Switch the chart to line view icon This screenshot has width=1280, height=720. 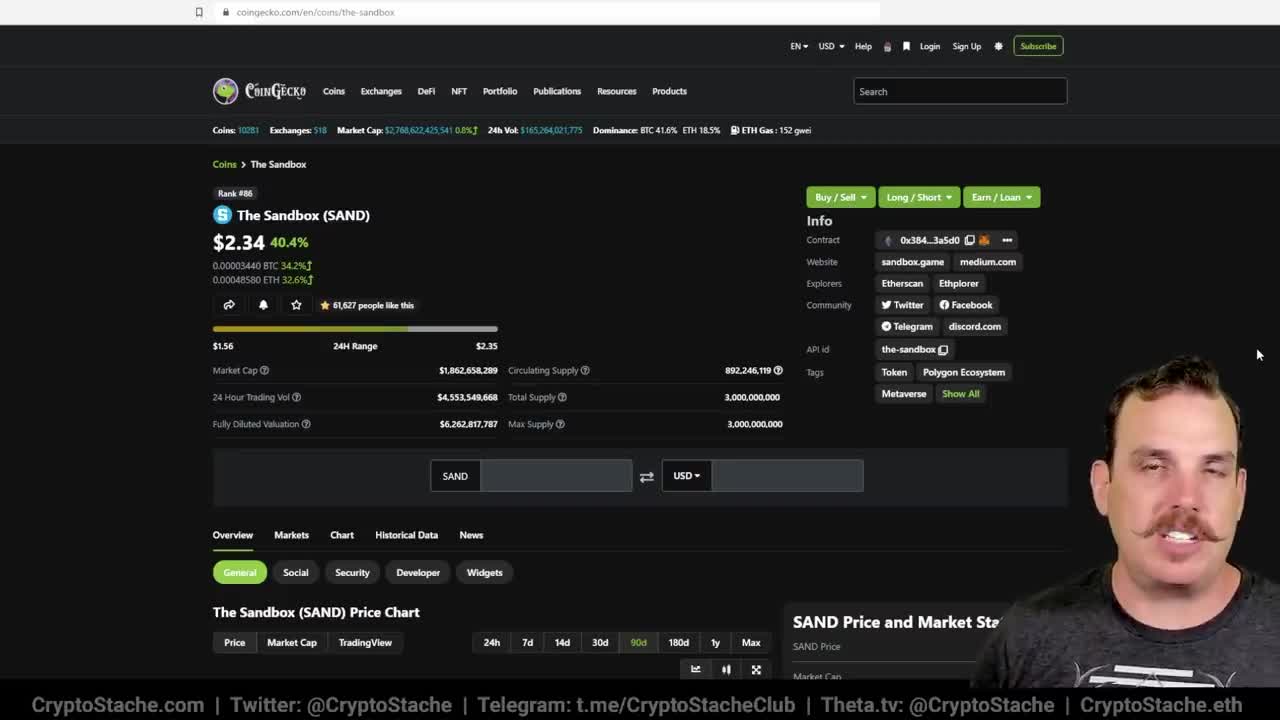click(696, 670)
